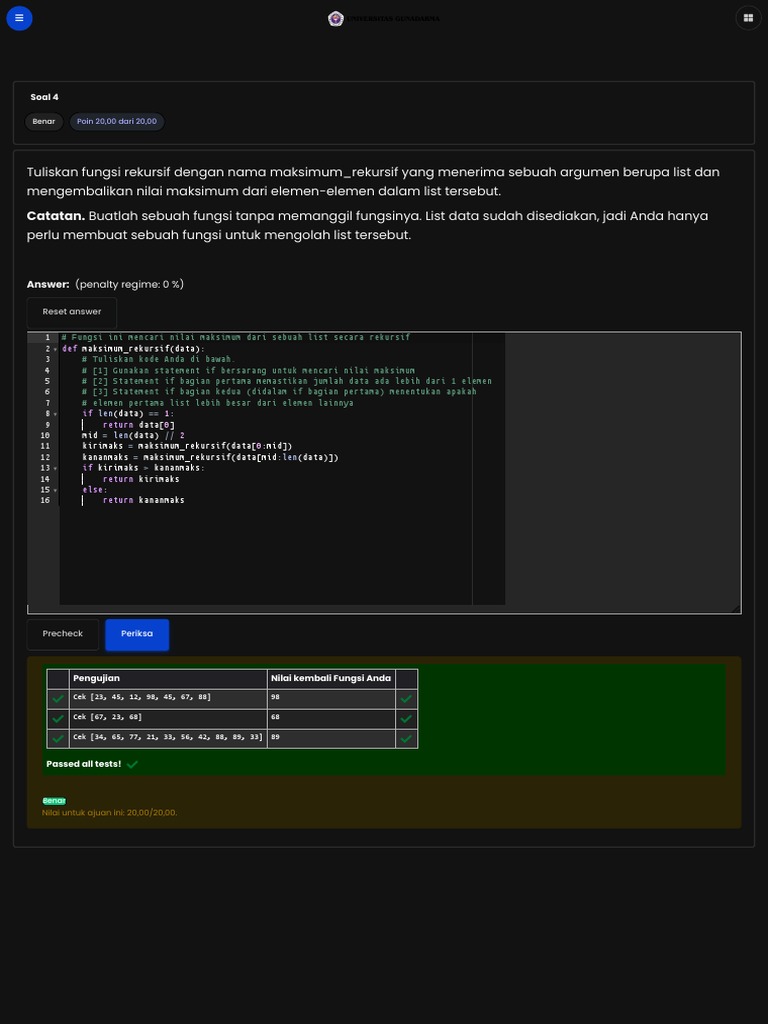
Task: Collapse fold arrow on line 8
Action: [55, 414]
